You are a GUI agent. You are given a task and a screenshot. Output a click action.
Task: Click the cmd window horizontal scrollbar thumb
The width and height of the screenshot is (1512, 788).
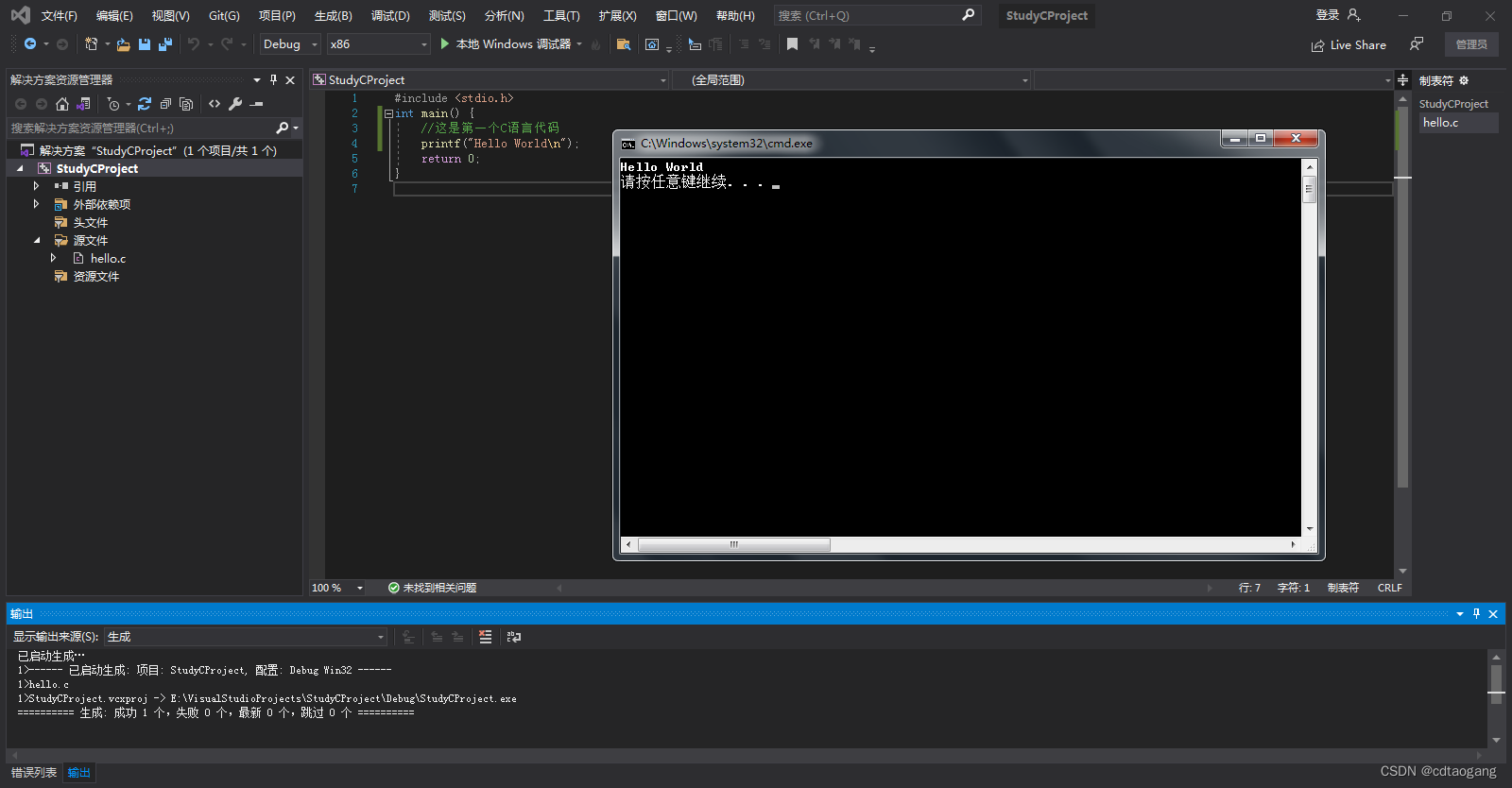point(734,544)
